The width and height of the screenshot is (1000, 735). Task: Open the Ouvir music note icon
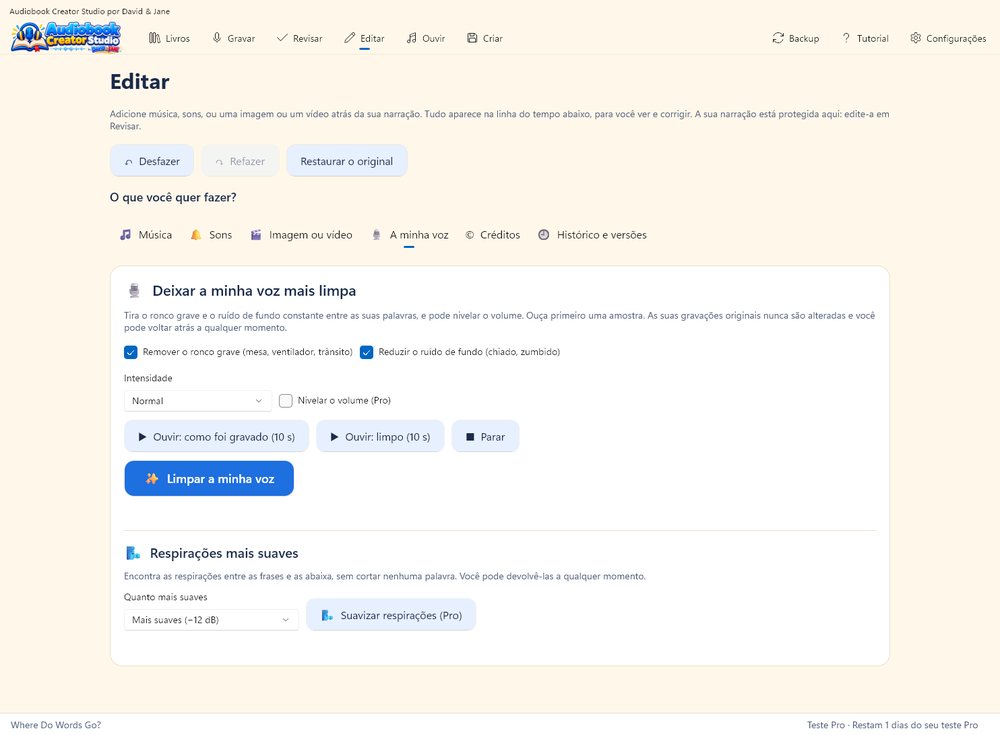point(411,38)
